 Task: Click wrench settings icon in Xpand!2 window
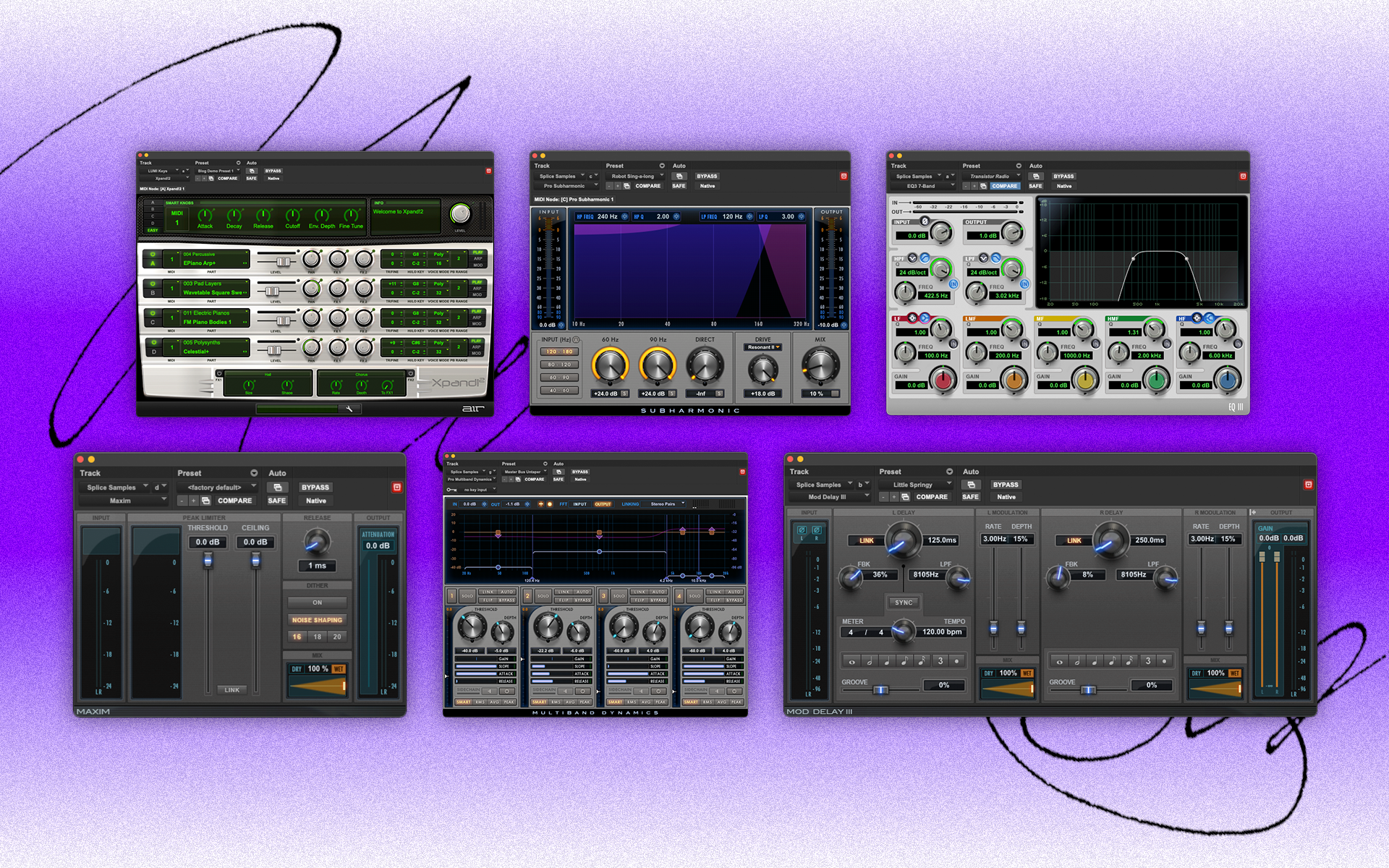pos(349,409)
